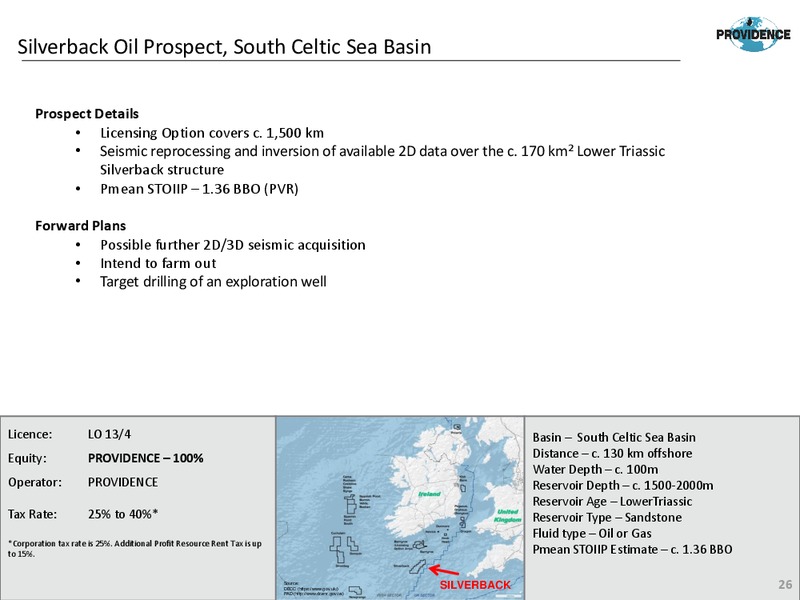Select 'Possible further 2D/3D seismic acquisition' bullet
This screenshot has width=800, height=600.
pyautogui.click(x=233, y=245)
